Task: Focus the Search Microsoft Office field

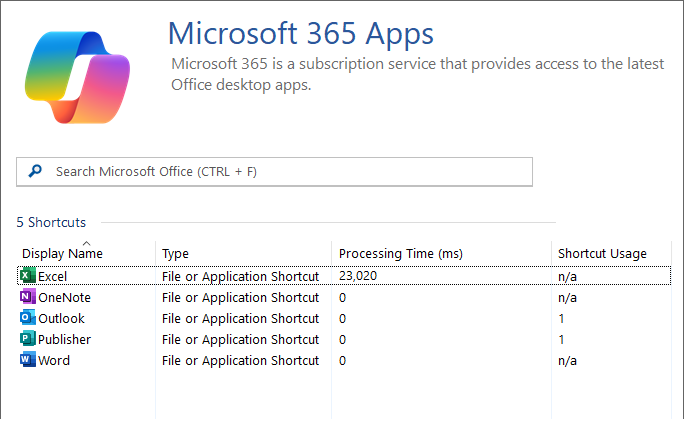Action: pos(290,172)
